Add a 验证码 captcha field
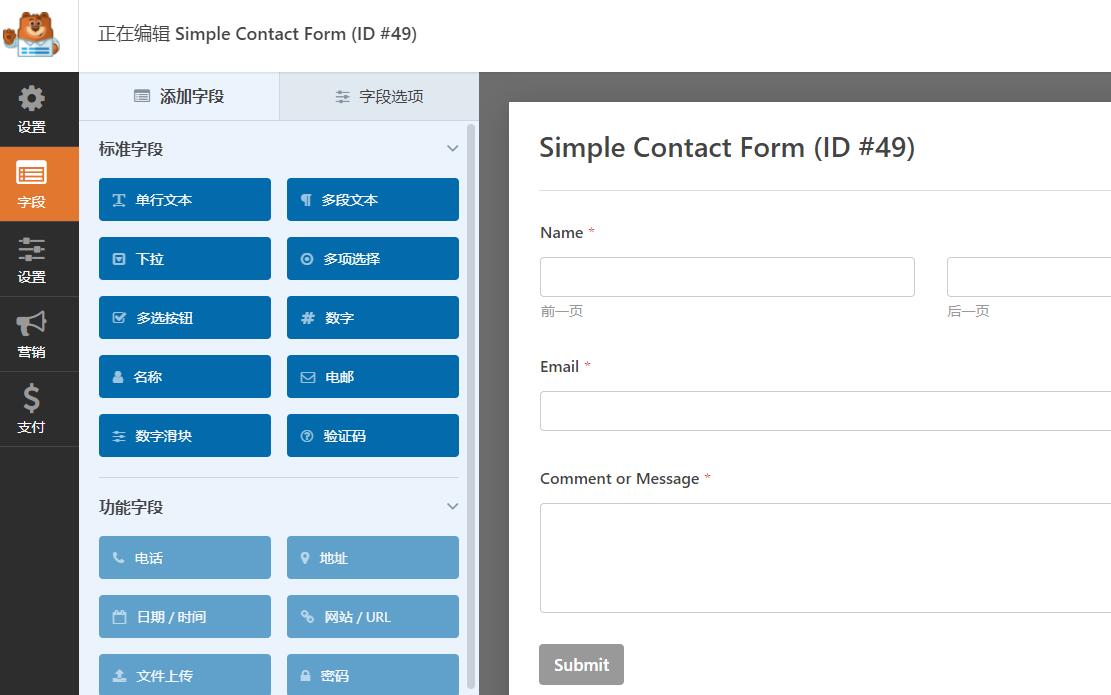The width and height of the screenshot is (1111, 695). pos(373,436)
